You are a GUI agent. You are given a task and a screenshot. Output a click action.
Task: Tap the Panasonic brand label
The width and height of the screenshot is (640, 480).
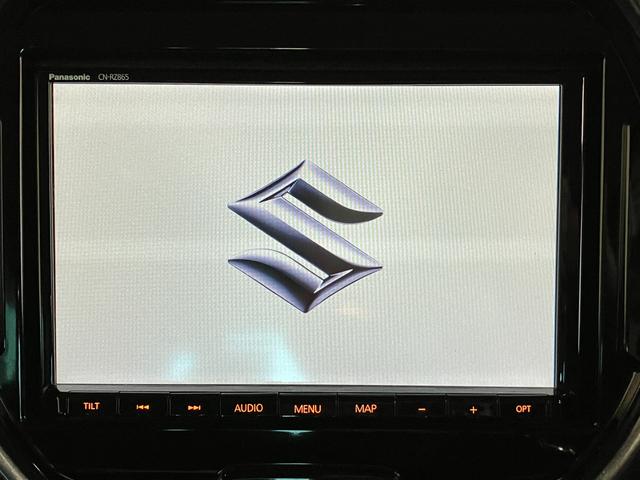(x=69, y=77)
